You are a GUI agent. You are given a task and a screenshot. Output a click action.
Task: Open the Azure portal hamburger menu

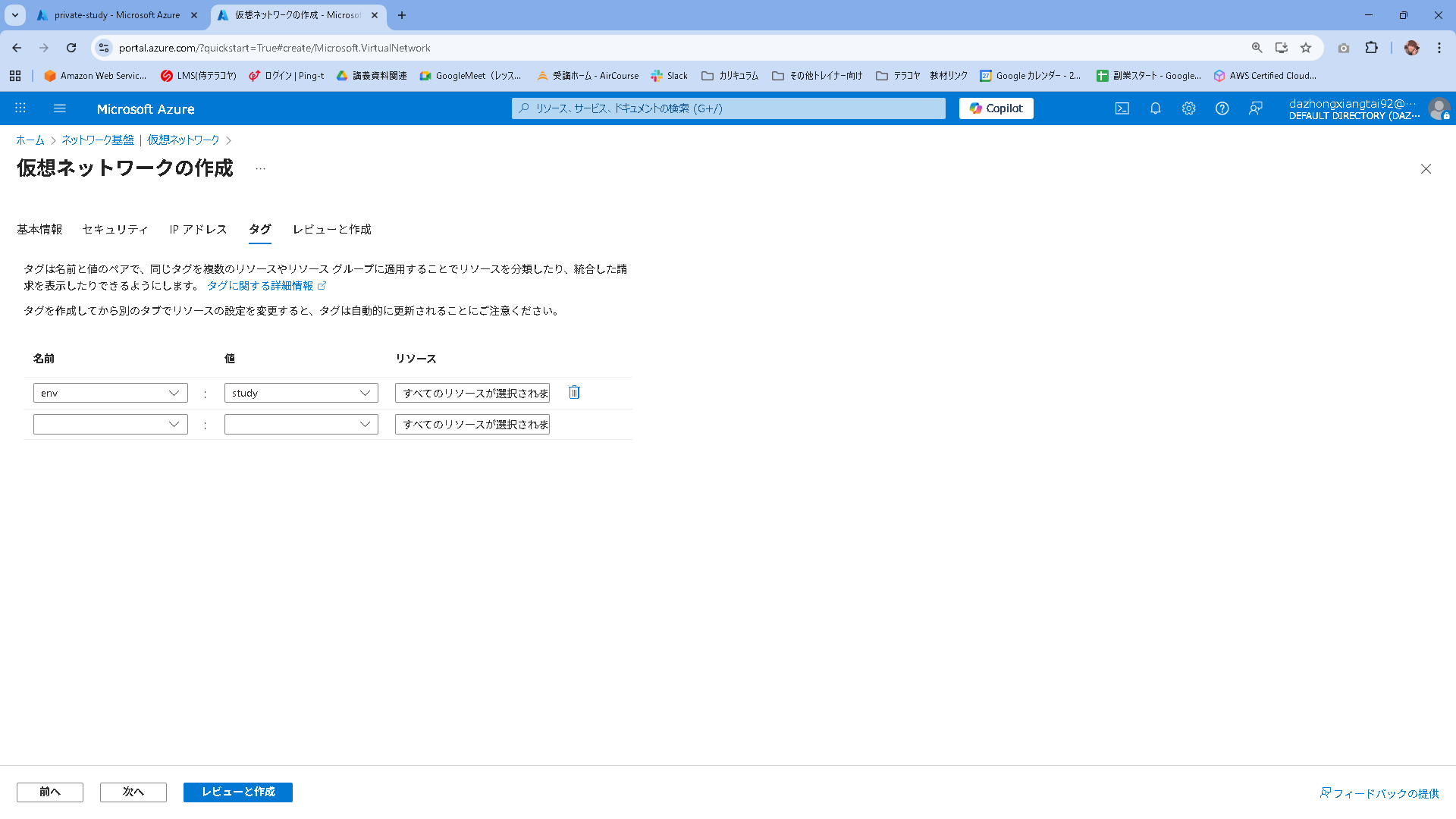point(60,108)
